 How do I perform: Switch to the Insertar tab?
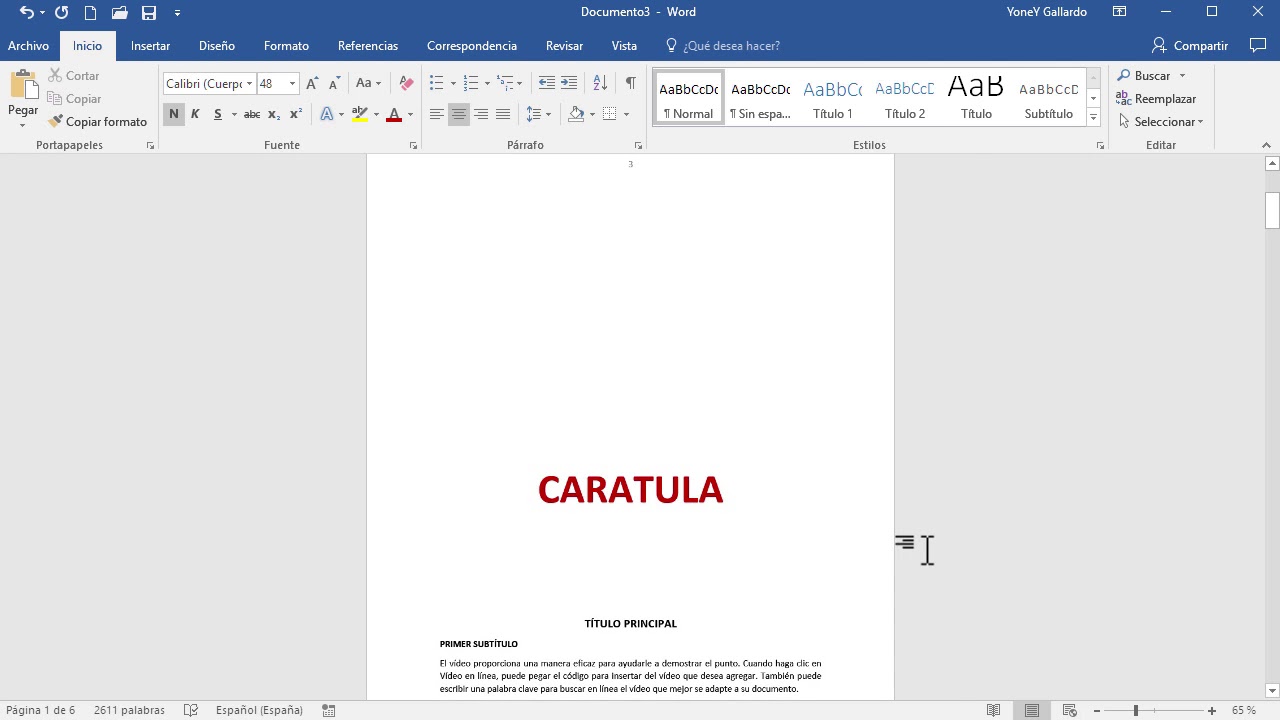[x=150, y=45]
